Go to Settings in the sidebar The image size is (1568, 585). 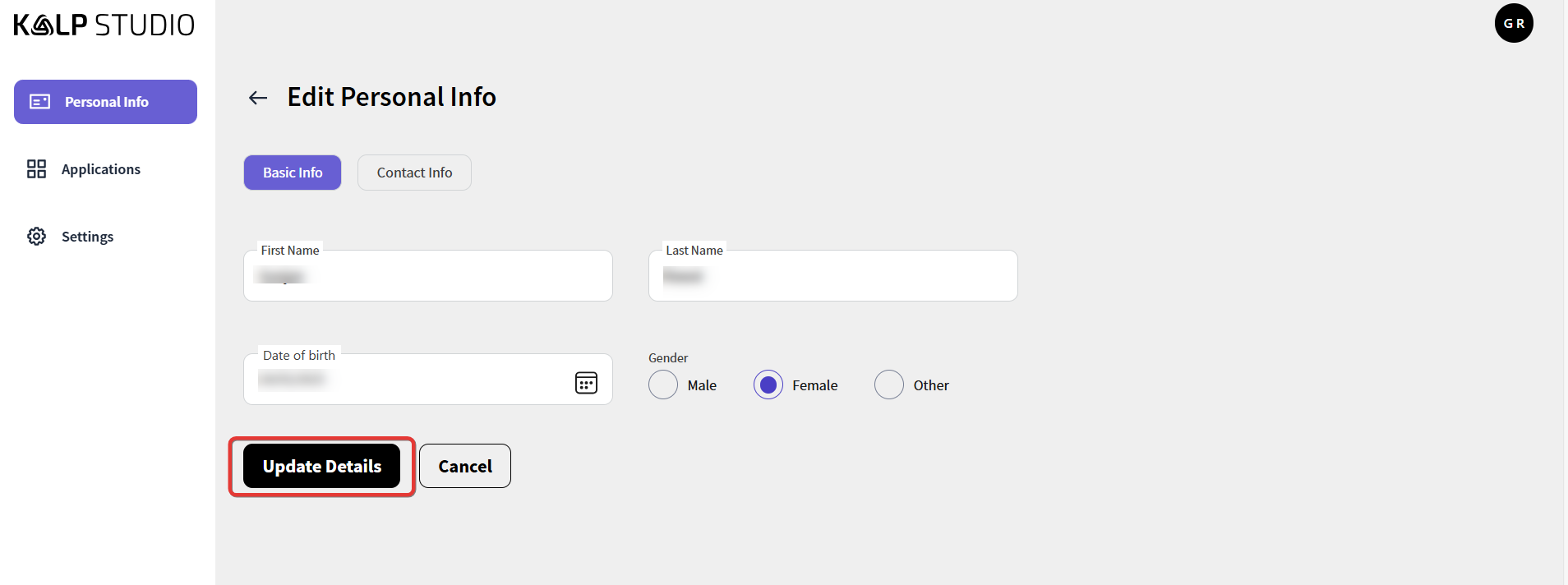pos(87,237)
